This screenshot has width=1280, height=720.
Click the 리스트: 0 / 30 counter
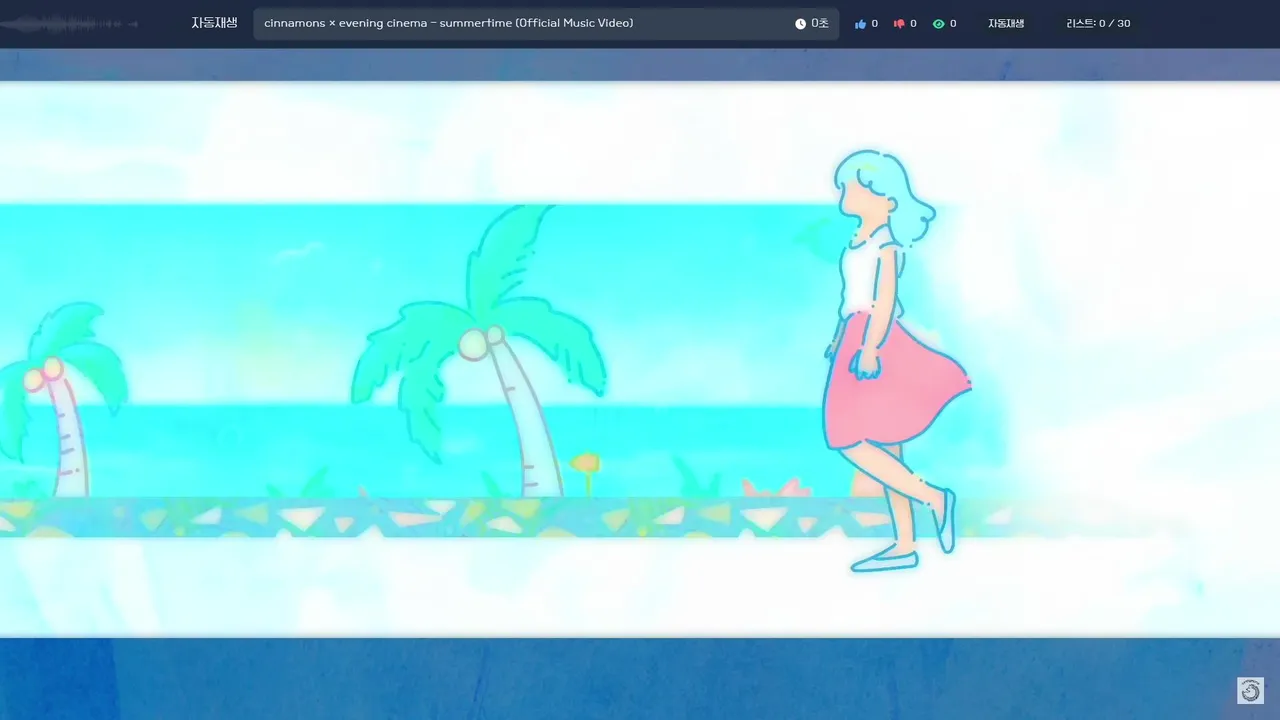click(1098, 24)
